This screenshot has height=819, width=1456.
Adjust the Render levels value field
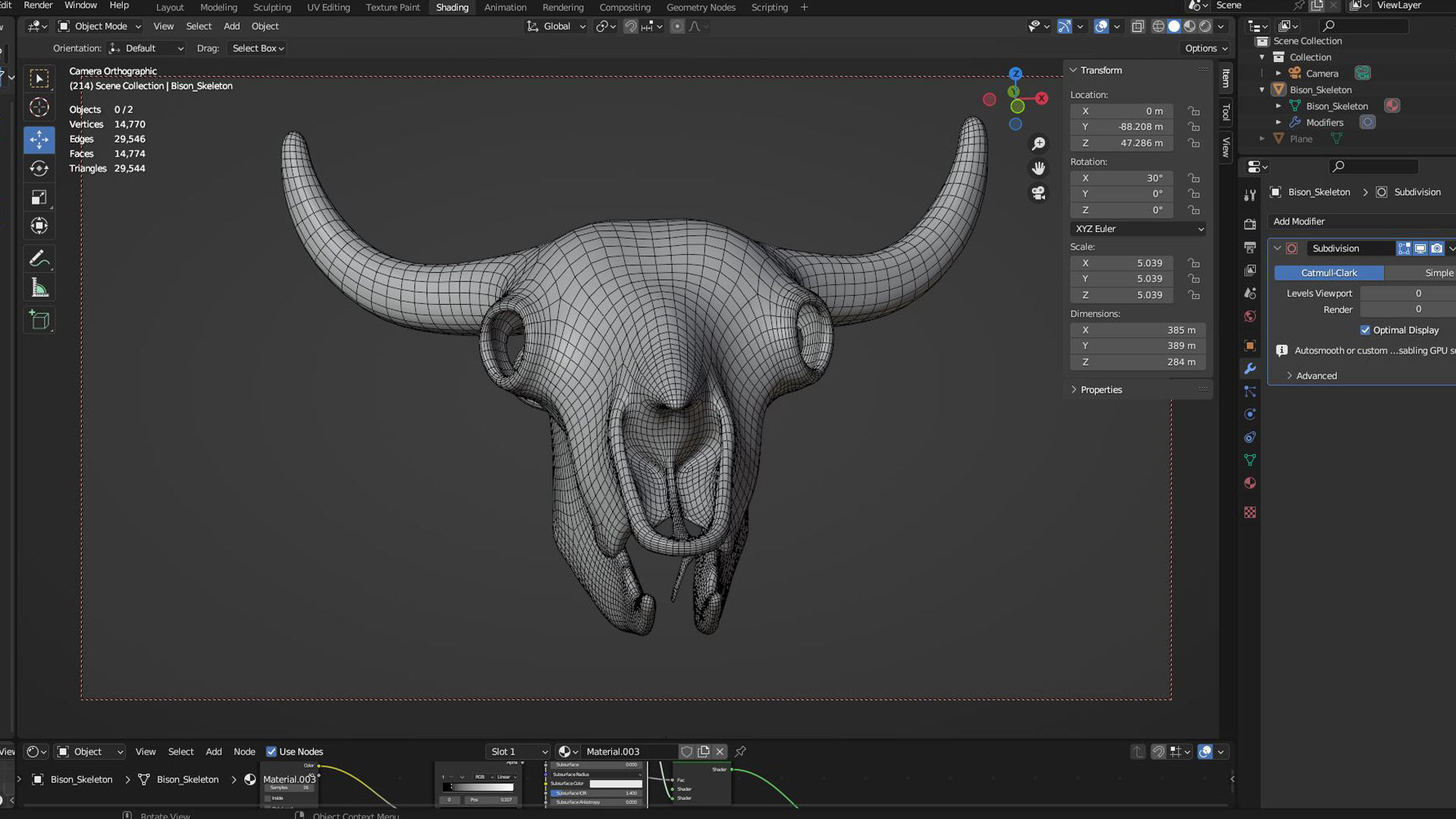click(x=1407, y=309)
